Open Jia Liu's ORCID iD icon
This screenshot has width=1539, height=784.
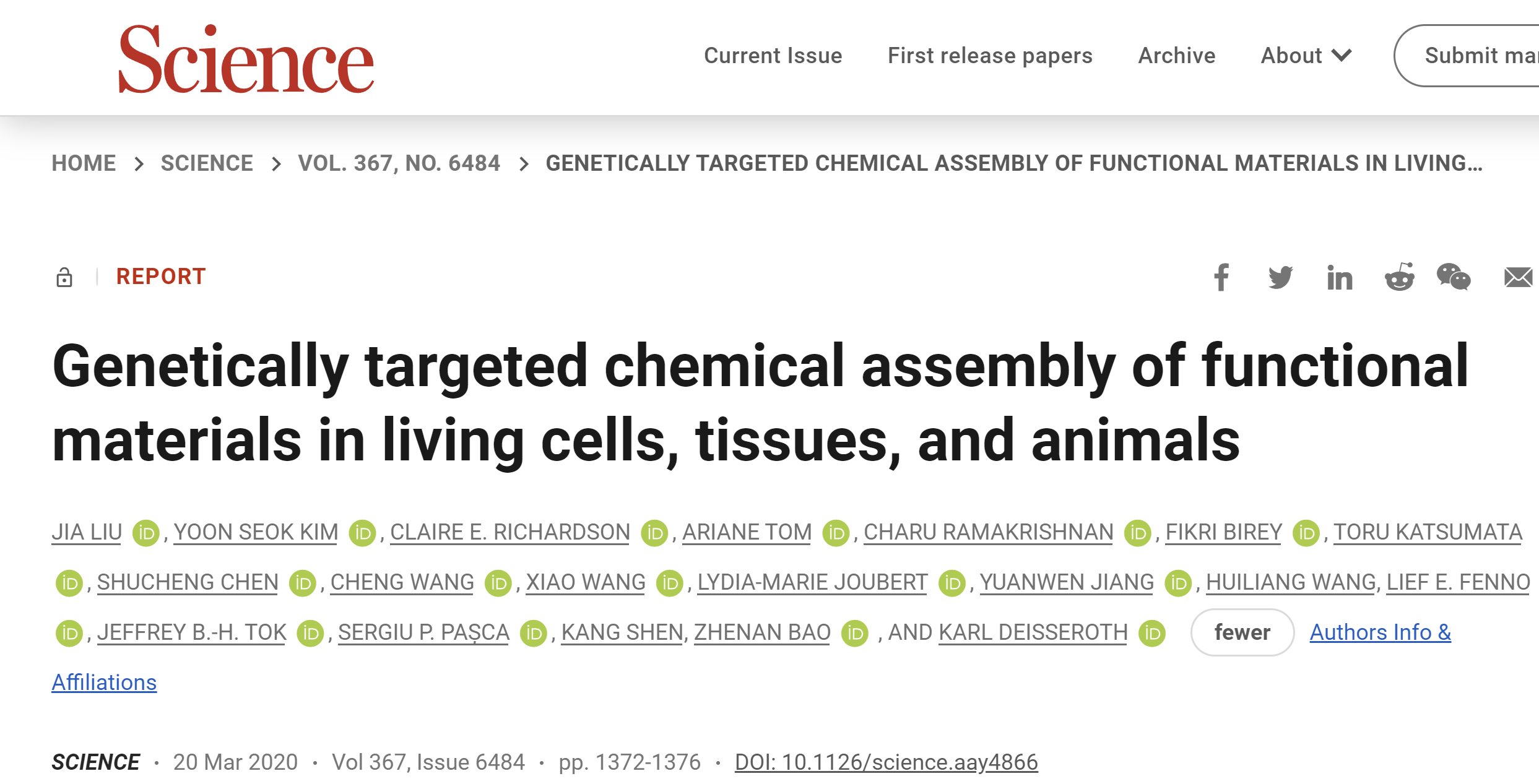pyautogui.click(x=146, y=533)
